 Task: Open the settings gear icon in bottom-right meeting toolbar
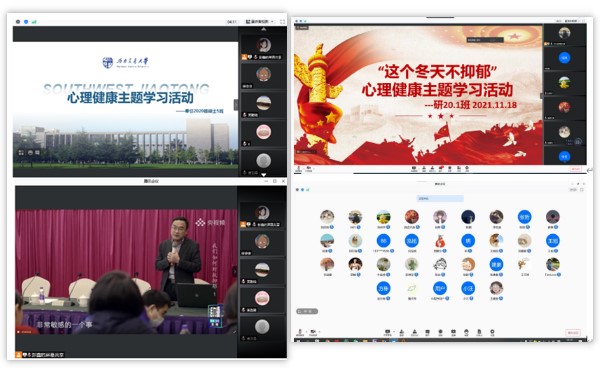click(492, 332)
